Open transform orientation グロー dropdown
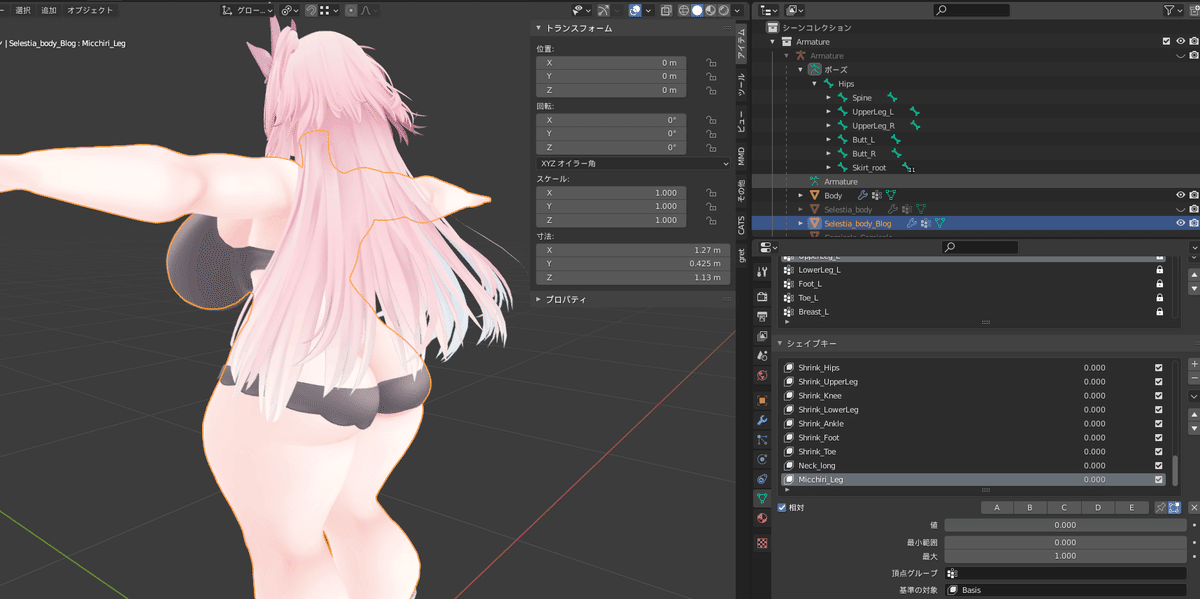 coord(246,10)
